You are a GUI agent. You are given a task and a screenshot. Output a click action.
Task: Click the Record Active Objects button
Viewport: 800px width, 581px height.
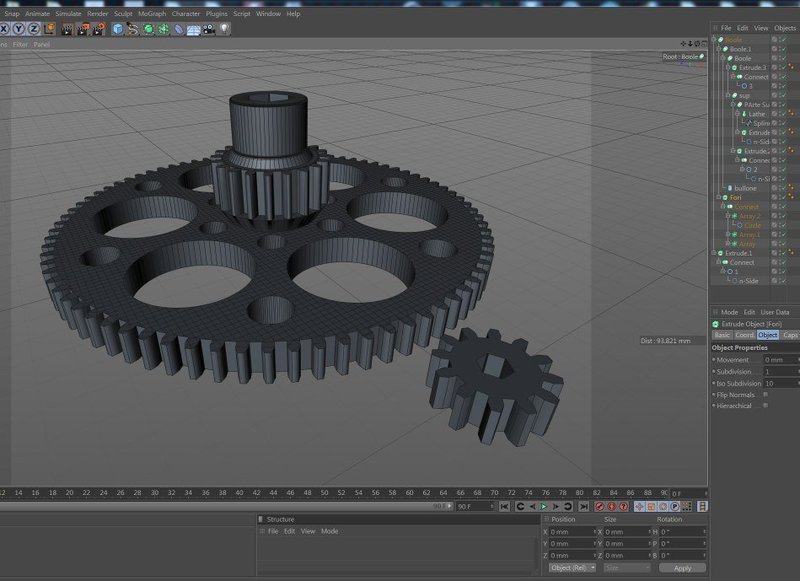(x=599, y=507)
